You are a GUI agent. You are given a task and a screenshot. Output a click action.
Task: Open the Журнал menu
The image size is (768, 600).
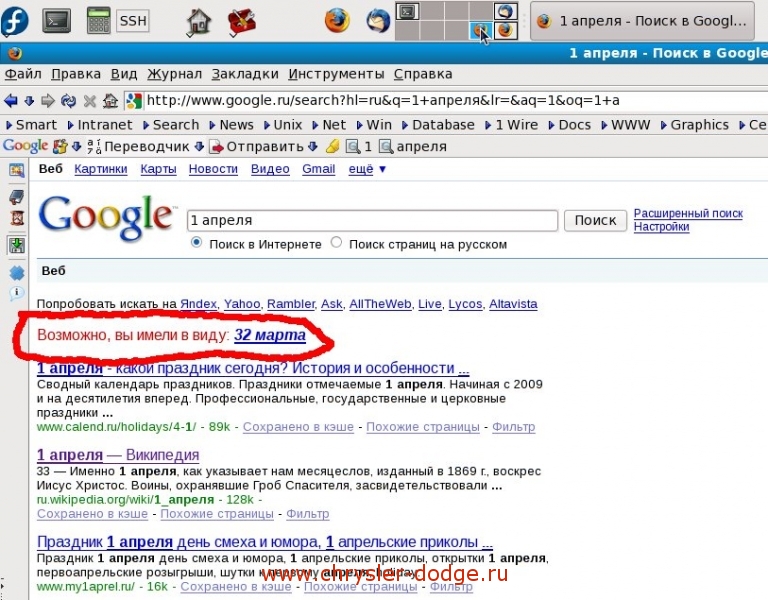pyautogui.click(x=174, y=74)
